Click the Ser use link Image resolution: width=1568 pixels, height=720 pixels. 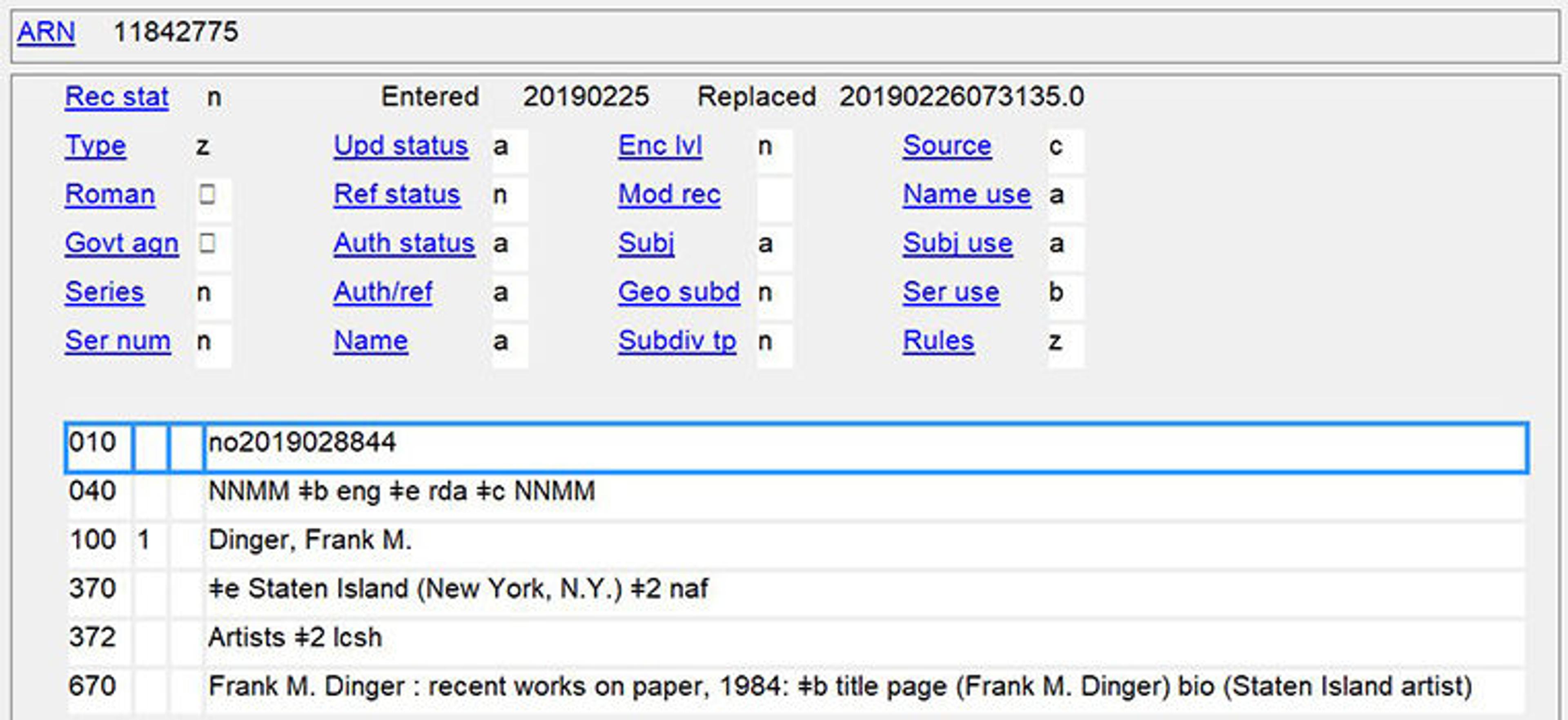[x=951, y=292]
